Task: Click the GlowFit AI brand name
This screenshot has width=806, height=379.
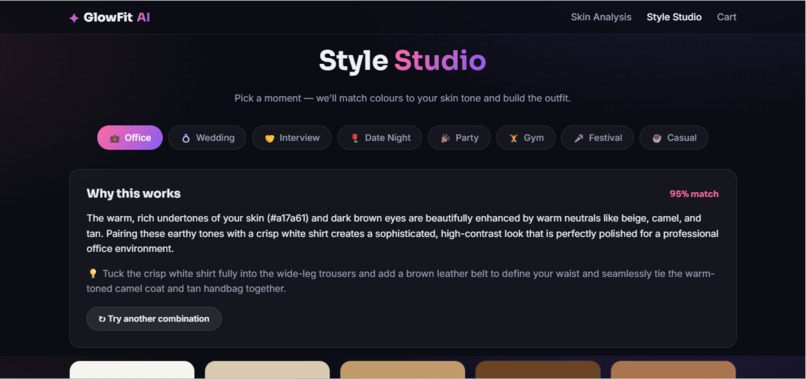Action: click(117, 17)
